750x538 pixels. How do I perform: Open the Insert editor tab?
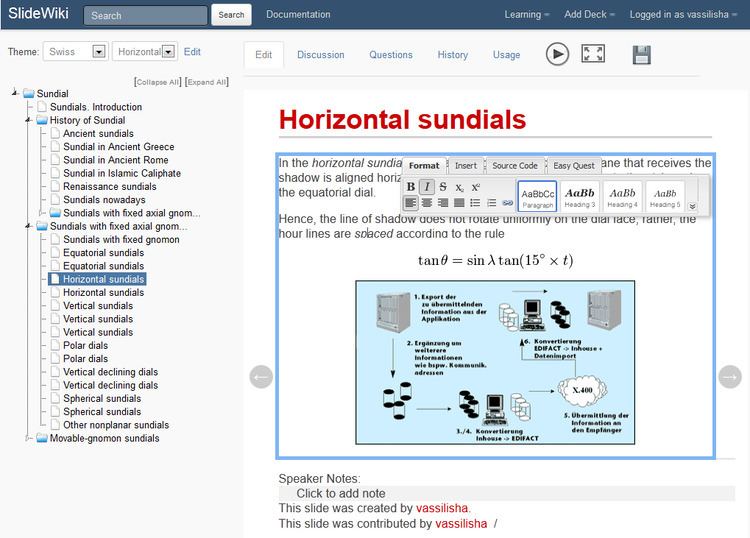(x=466, y=165)
